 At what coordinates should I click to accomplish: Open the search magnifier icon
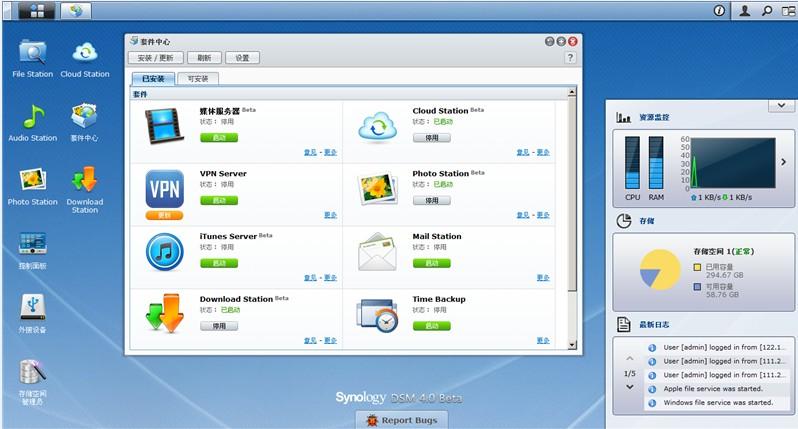click(x=767, y=11)
